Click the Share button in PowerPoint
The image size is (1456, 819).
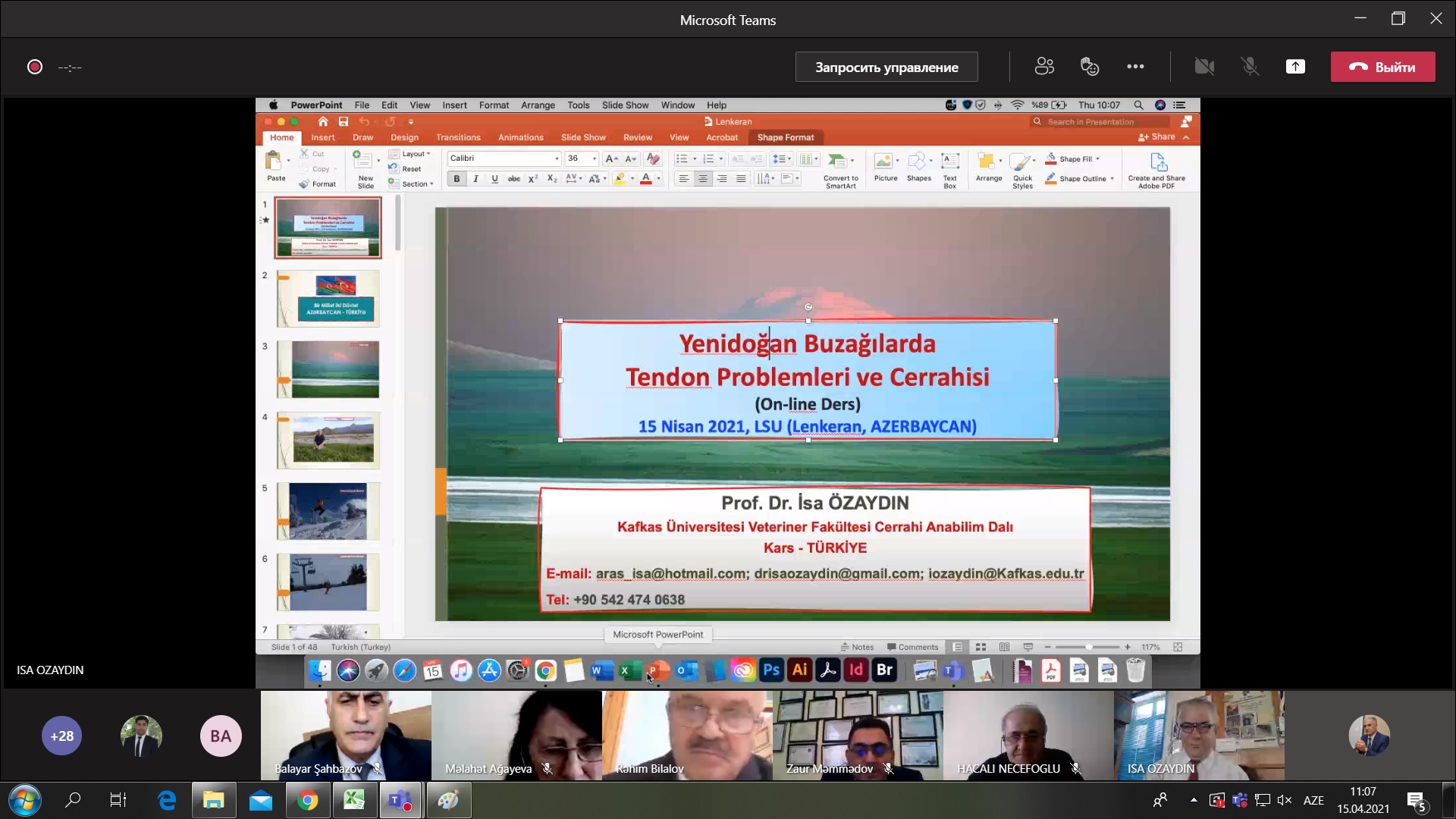click(x=1157, y=137)
